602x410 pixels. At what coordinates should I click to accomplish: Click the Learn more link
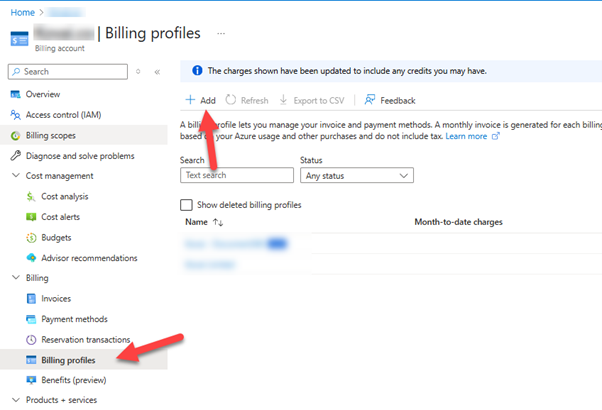click(466, 136)
